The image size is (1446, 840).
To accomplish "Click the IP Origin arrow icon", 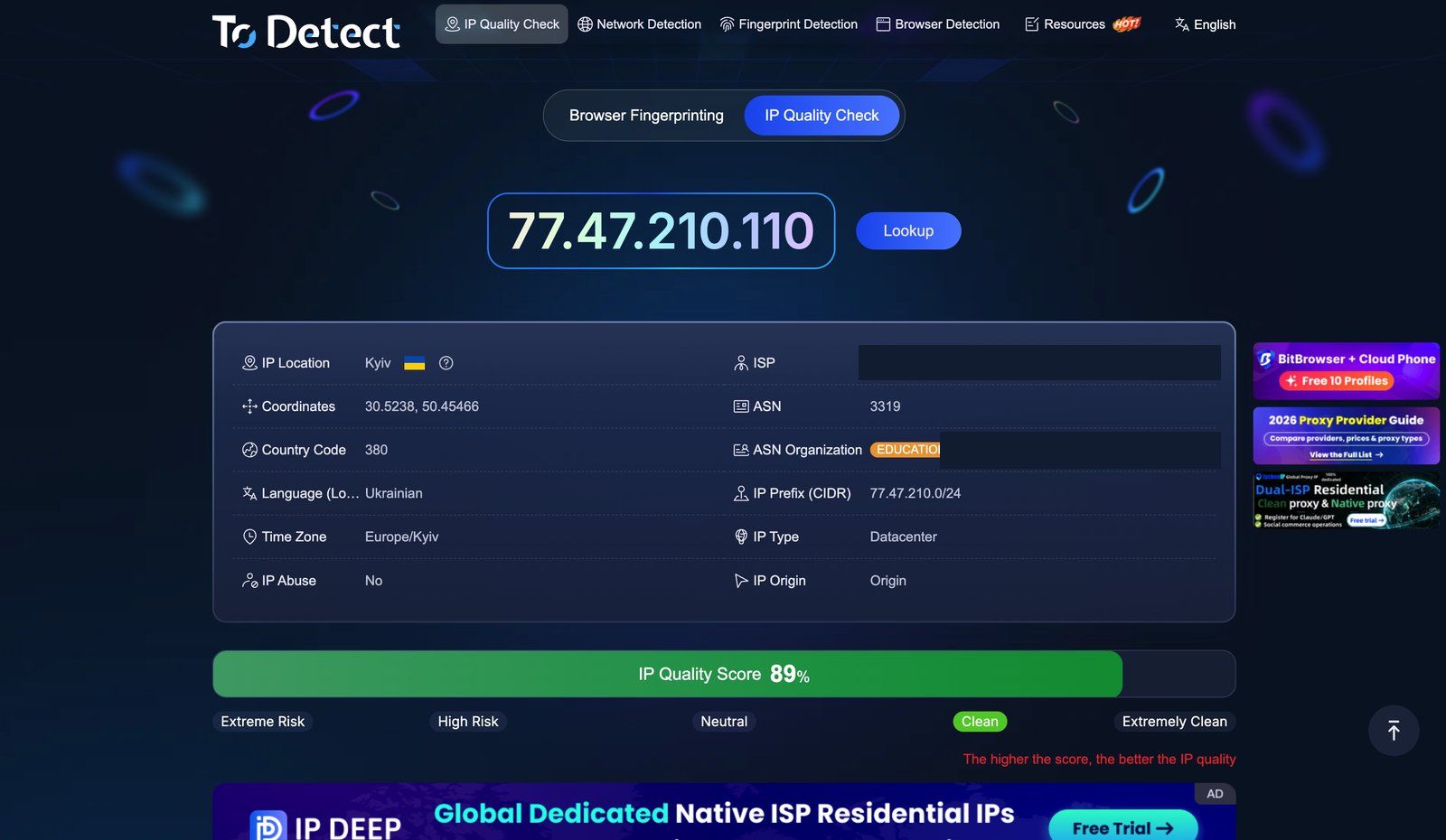I will pos(741,581).
